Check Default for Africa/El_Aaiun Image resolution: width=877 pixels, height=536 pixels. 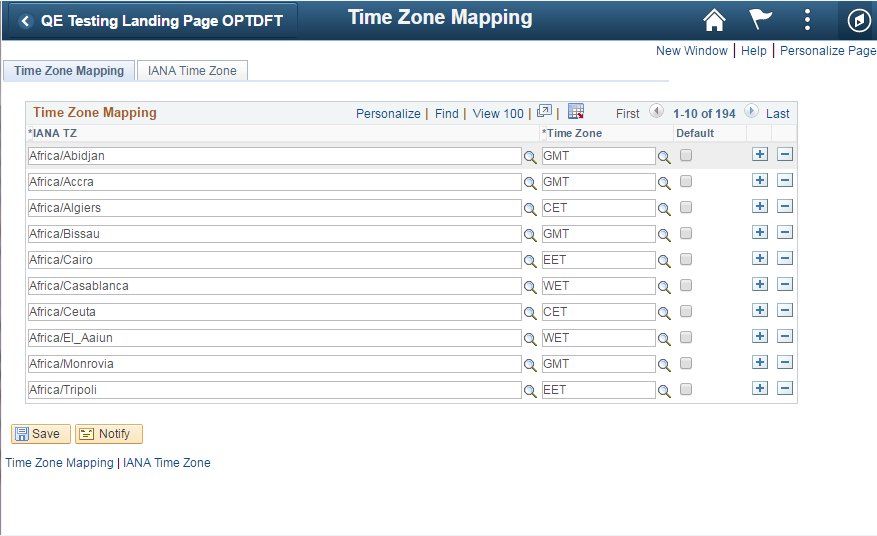coord(686,337)
